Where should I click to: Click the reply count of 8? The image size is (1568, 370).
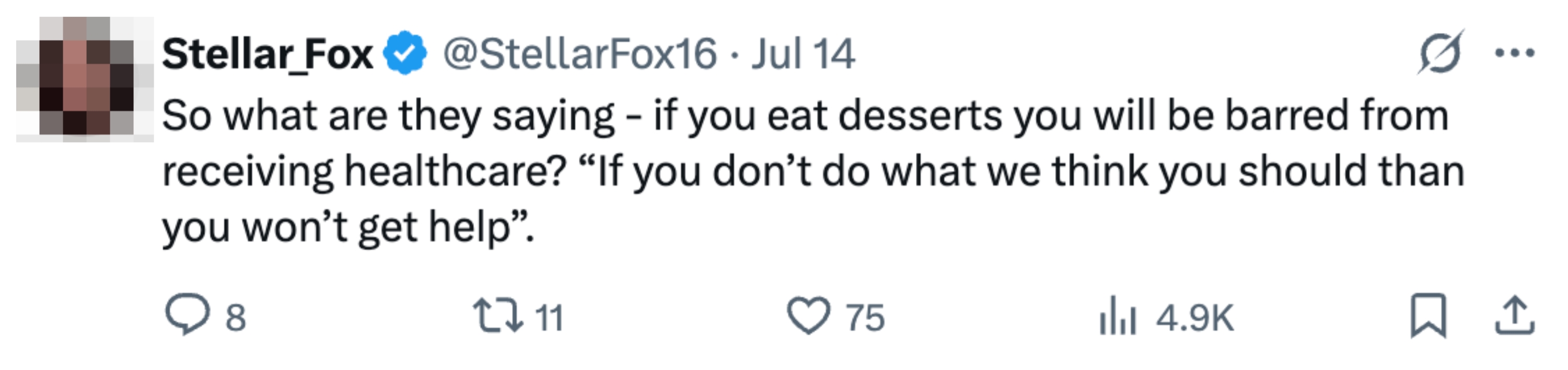click(x=236, y=317)
